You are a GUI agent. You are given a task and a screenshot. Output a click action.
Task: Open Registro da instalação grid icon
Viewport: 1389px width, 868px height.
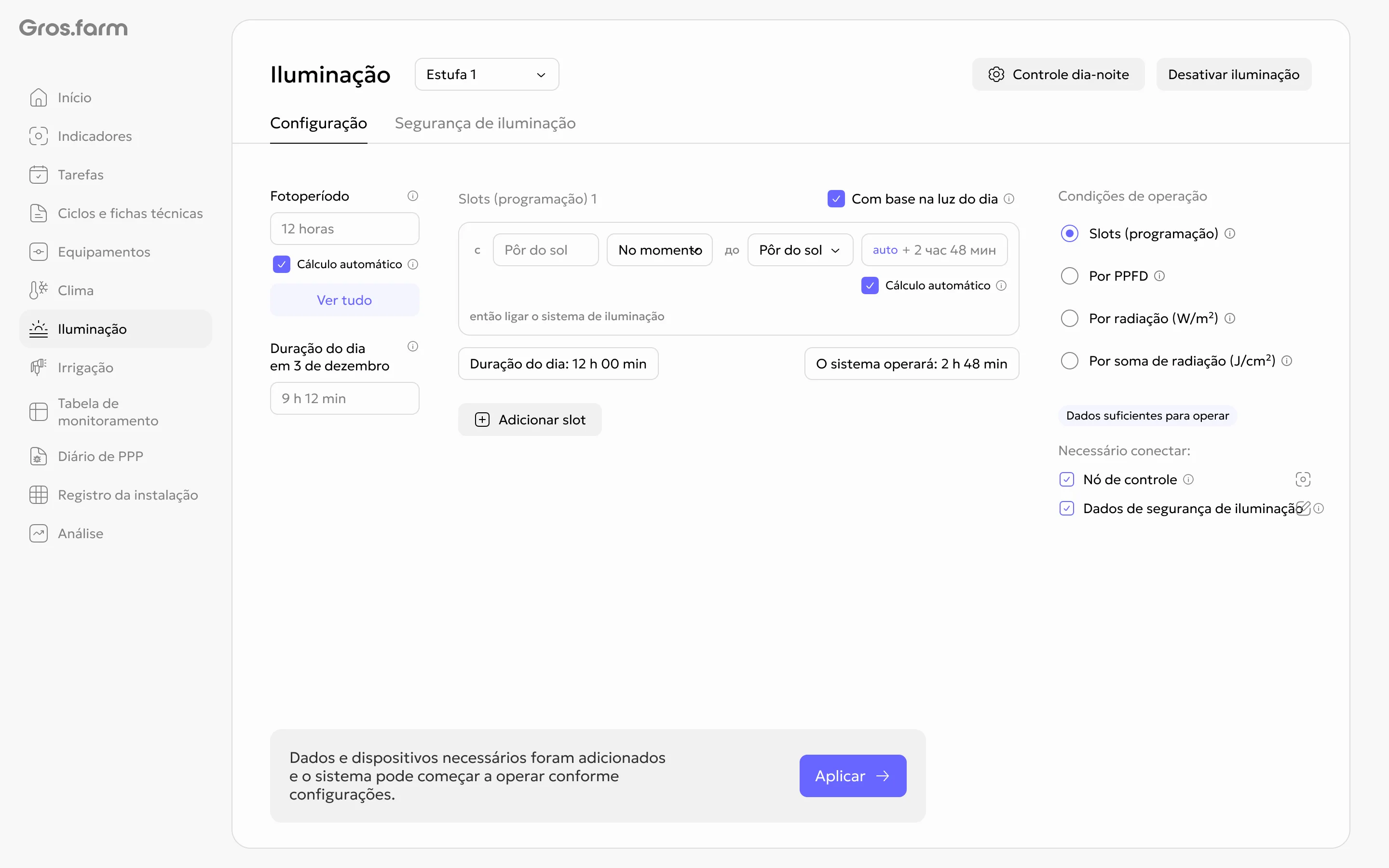coord(39,494)
